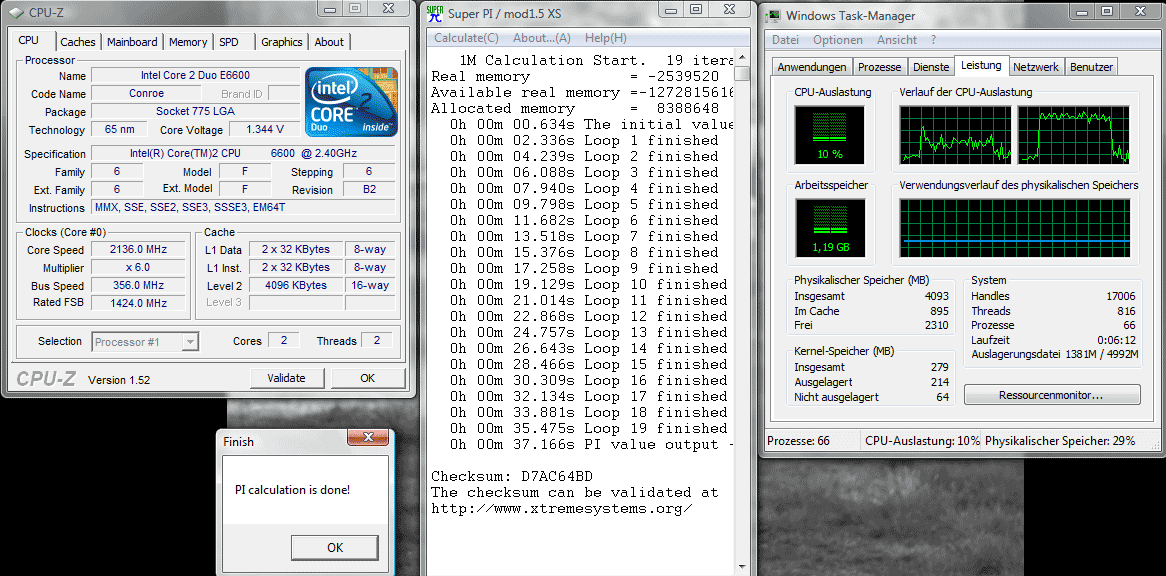Click the Code Name field Conroe
Screen dimensions: 1166x576
tap(146, 94)
